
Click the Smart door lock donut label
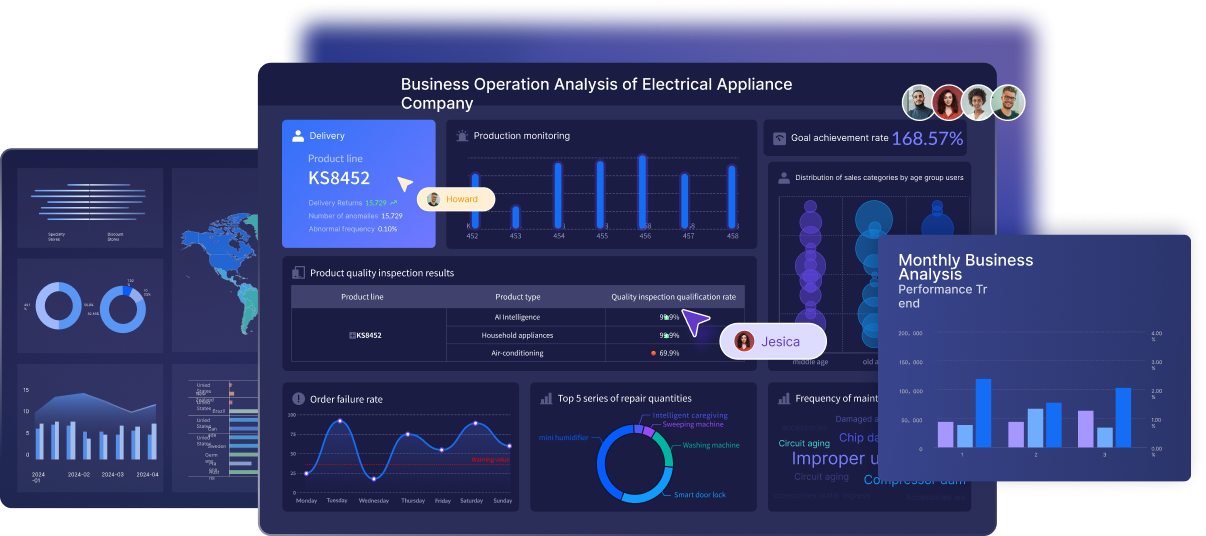700,495
